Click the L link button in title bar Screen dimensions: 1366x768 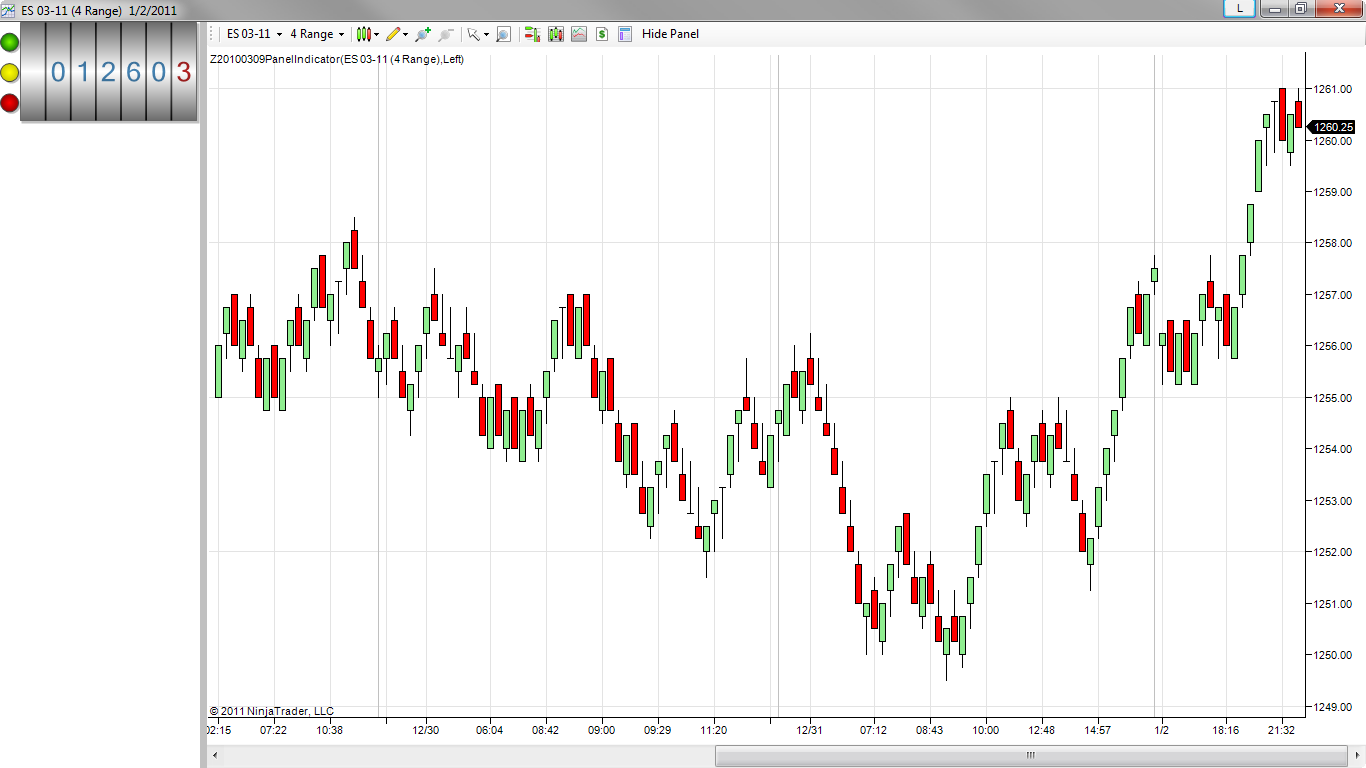tap(1240, 8)
